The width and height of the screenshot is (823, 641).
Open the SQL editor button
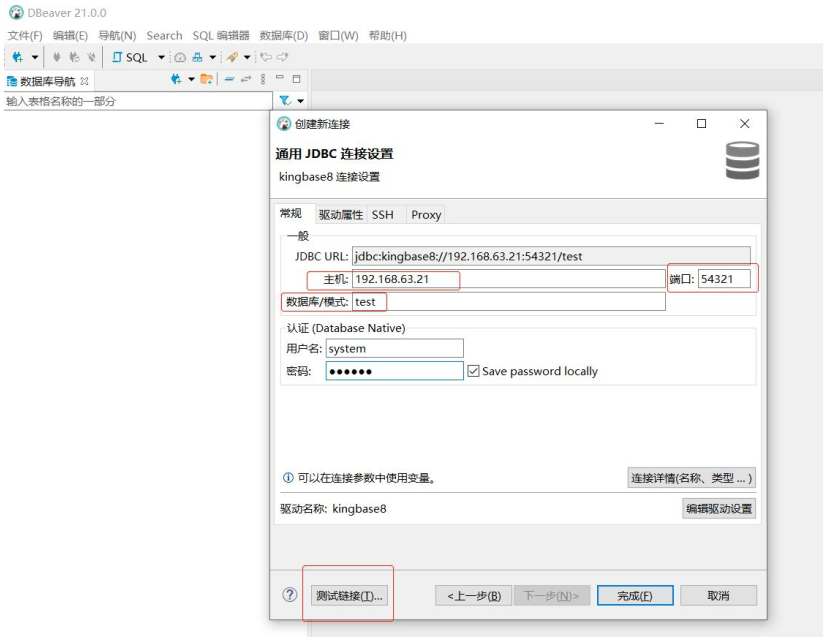[130, 57]
